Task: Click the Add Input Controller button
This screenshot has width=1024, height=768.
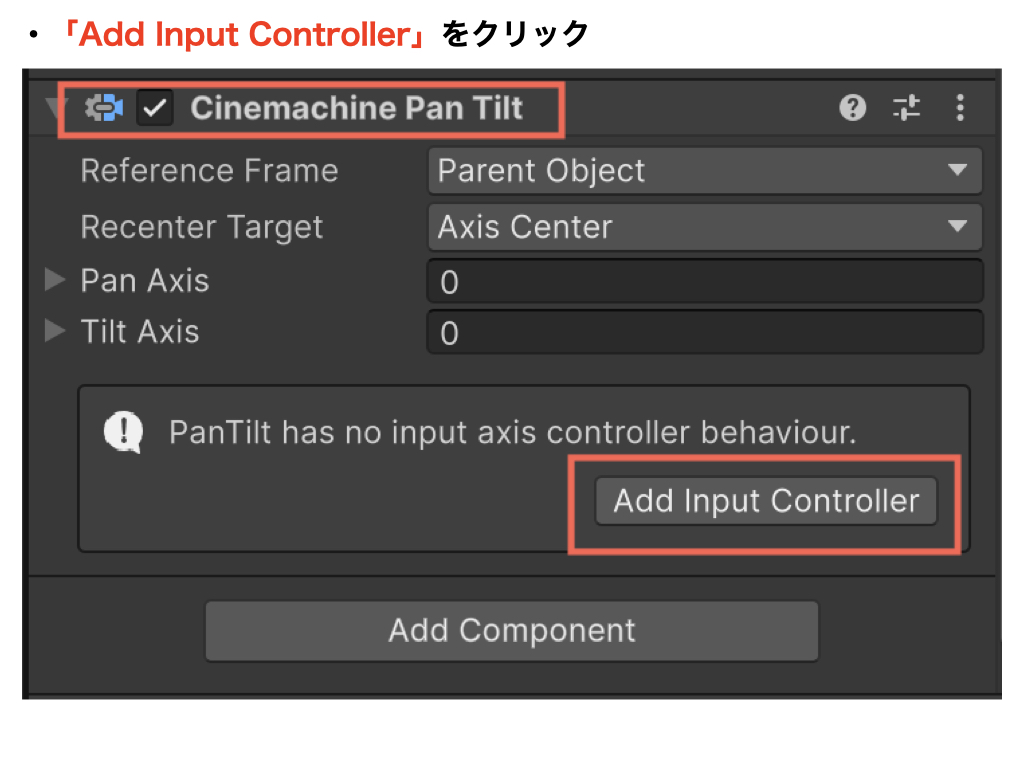Action: [x=766, y=501]
